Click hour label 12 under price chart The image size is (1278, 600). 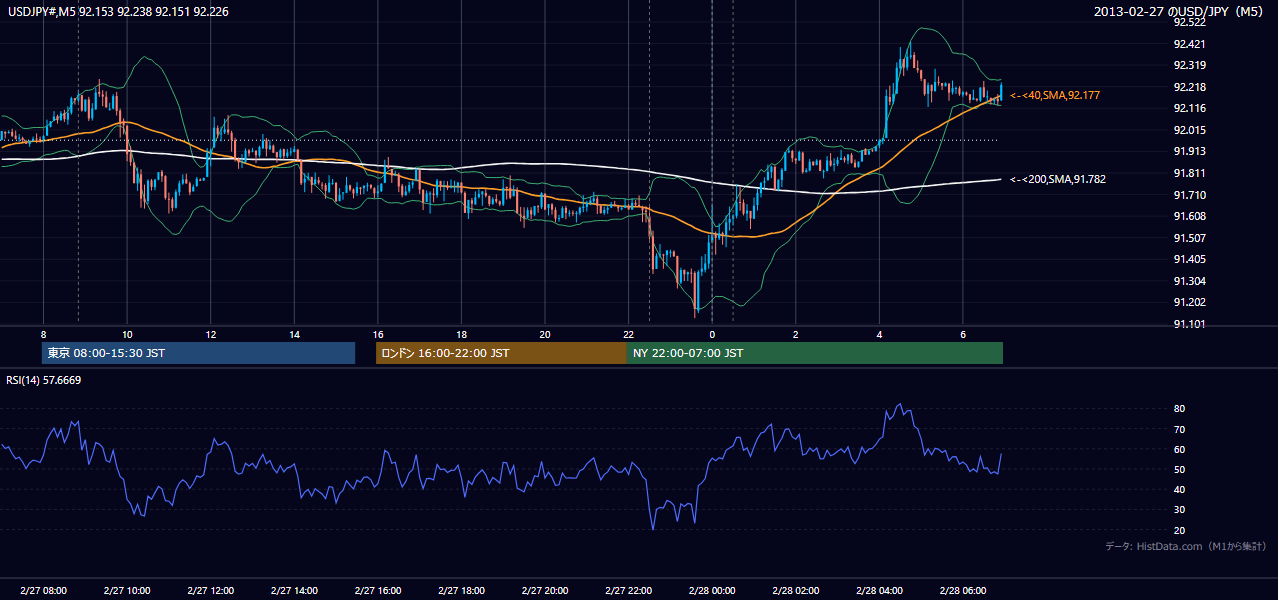point(210,334)
